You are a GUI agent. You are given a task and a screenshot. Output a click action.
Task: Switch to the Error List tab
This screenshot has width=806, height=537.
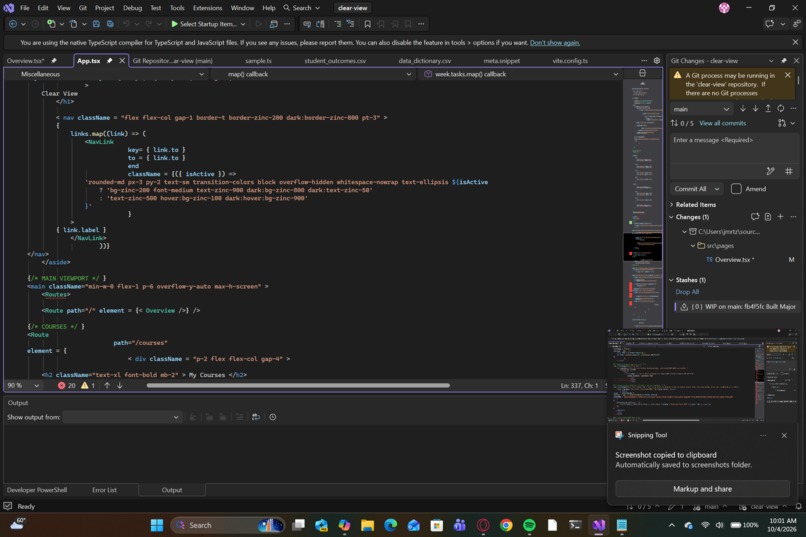[104, 490]
